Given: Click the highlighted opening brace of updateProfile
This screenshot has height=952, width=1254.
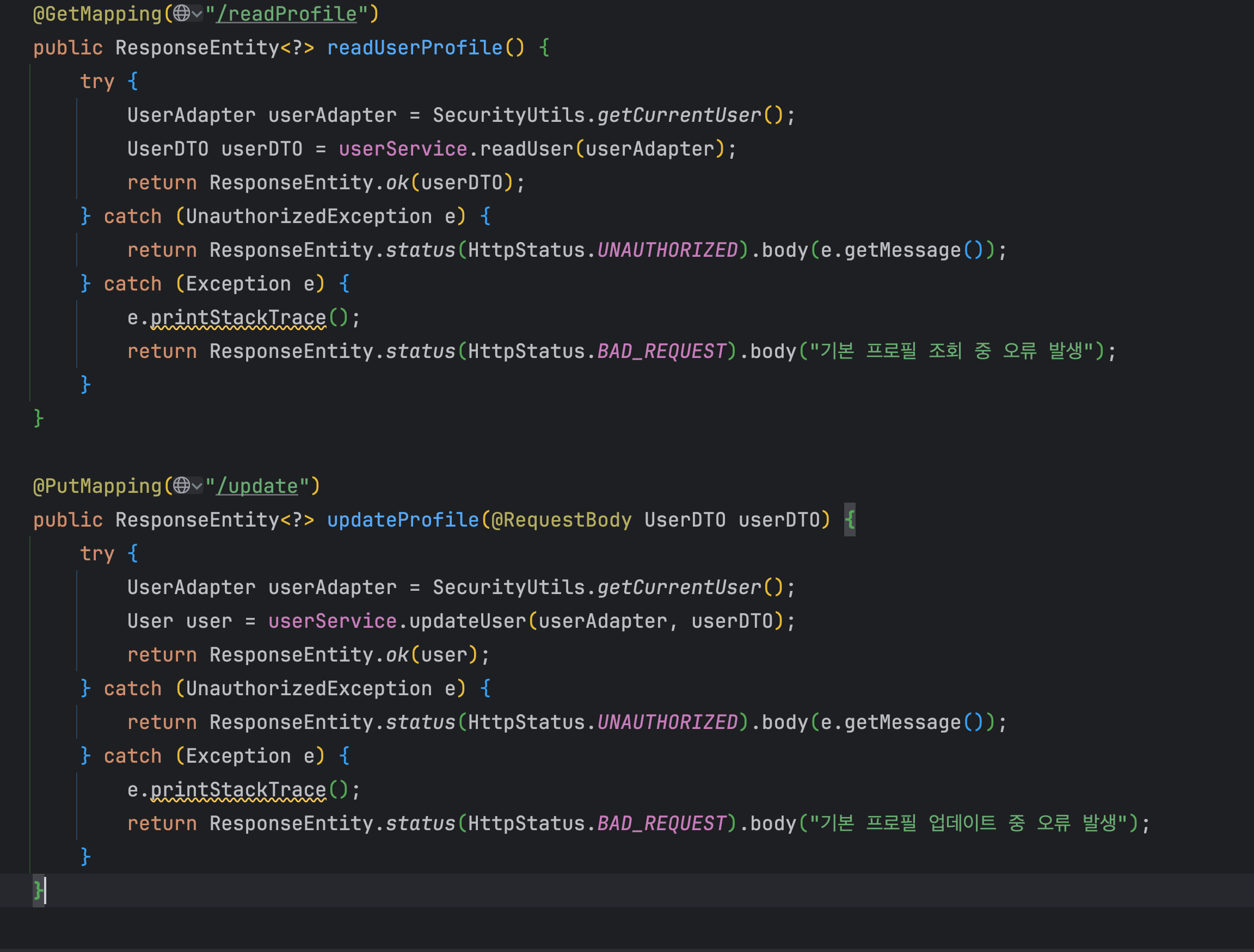Looking at the screenshot, I should [849, 520].
